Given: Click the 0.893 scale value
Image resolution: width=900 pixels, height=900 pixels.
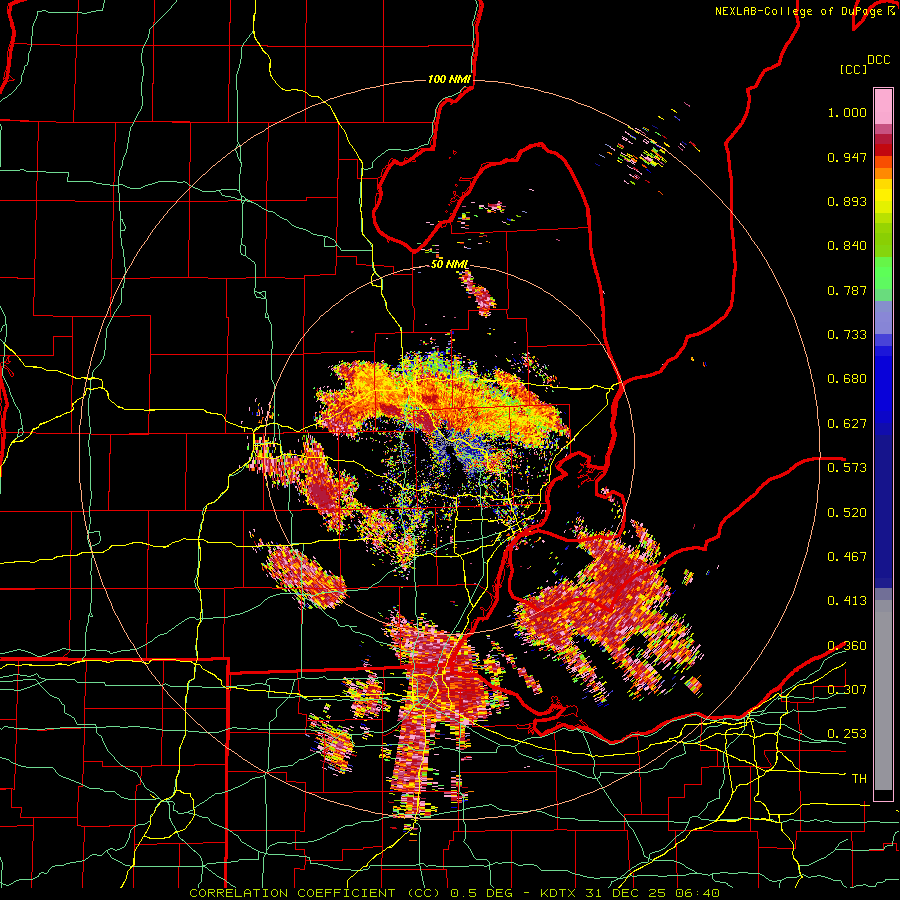Looking at the screenshot, I should pyautogui.click(x=847, y=201).
